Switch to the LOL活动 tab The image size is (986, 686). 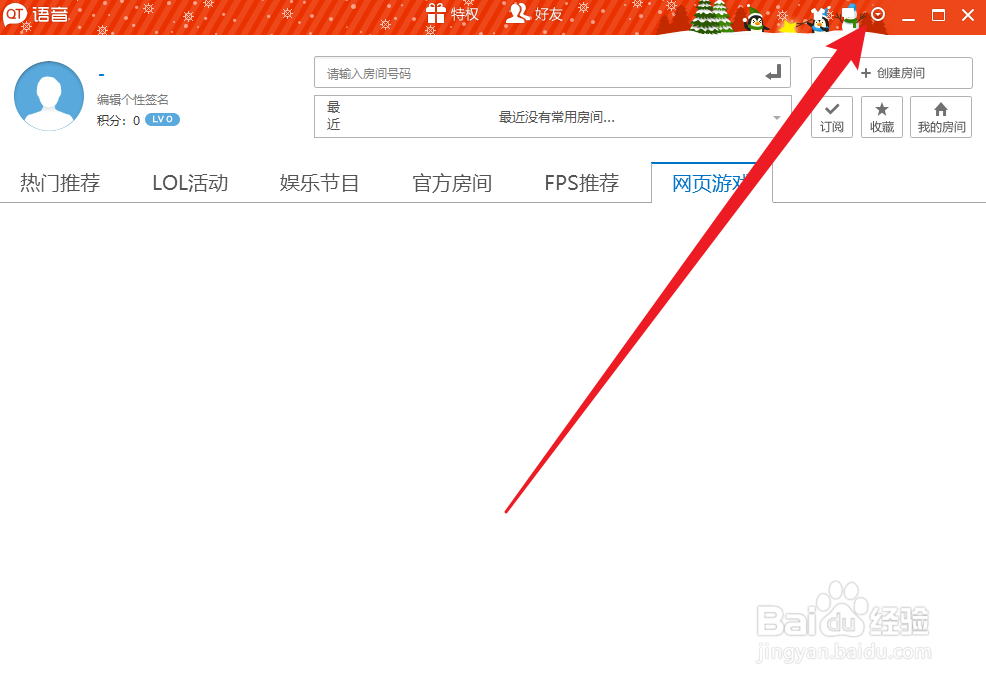tap(190, 183)
